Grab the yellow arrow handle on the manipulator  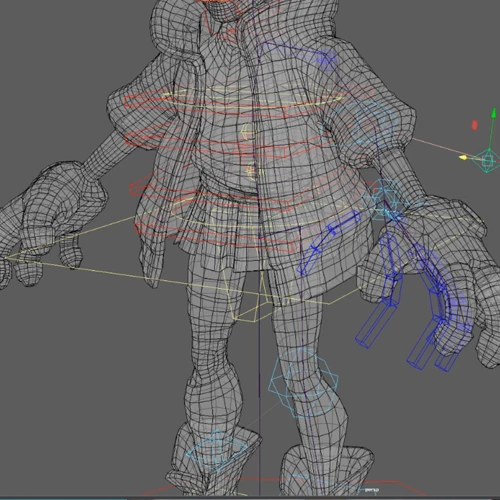463,158
